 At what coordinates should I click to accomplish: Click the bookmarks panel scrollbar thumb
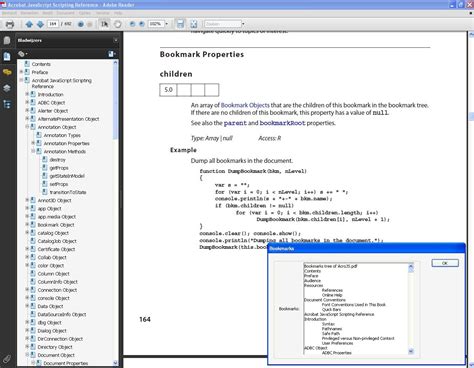[x=115, y=102]
